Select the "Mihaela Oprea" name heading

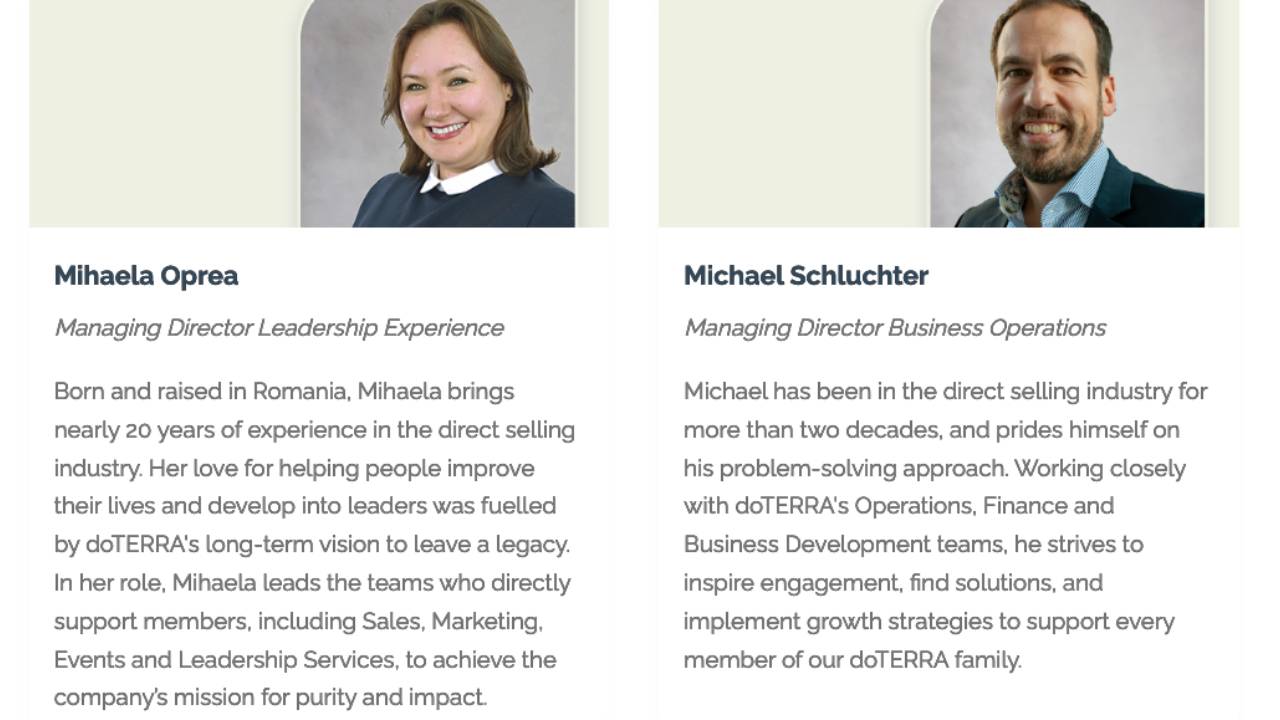pos(146,276)
